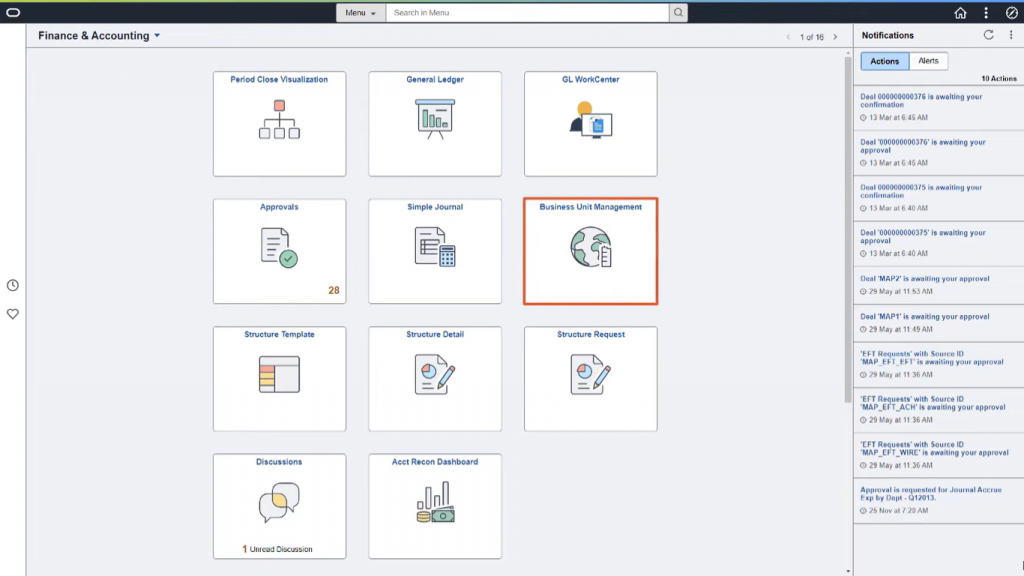Open the Menu dropdown in header
Image resolution: width=1024 pixels, height=576 pixels.
(x=360, y=12)
